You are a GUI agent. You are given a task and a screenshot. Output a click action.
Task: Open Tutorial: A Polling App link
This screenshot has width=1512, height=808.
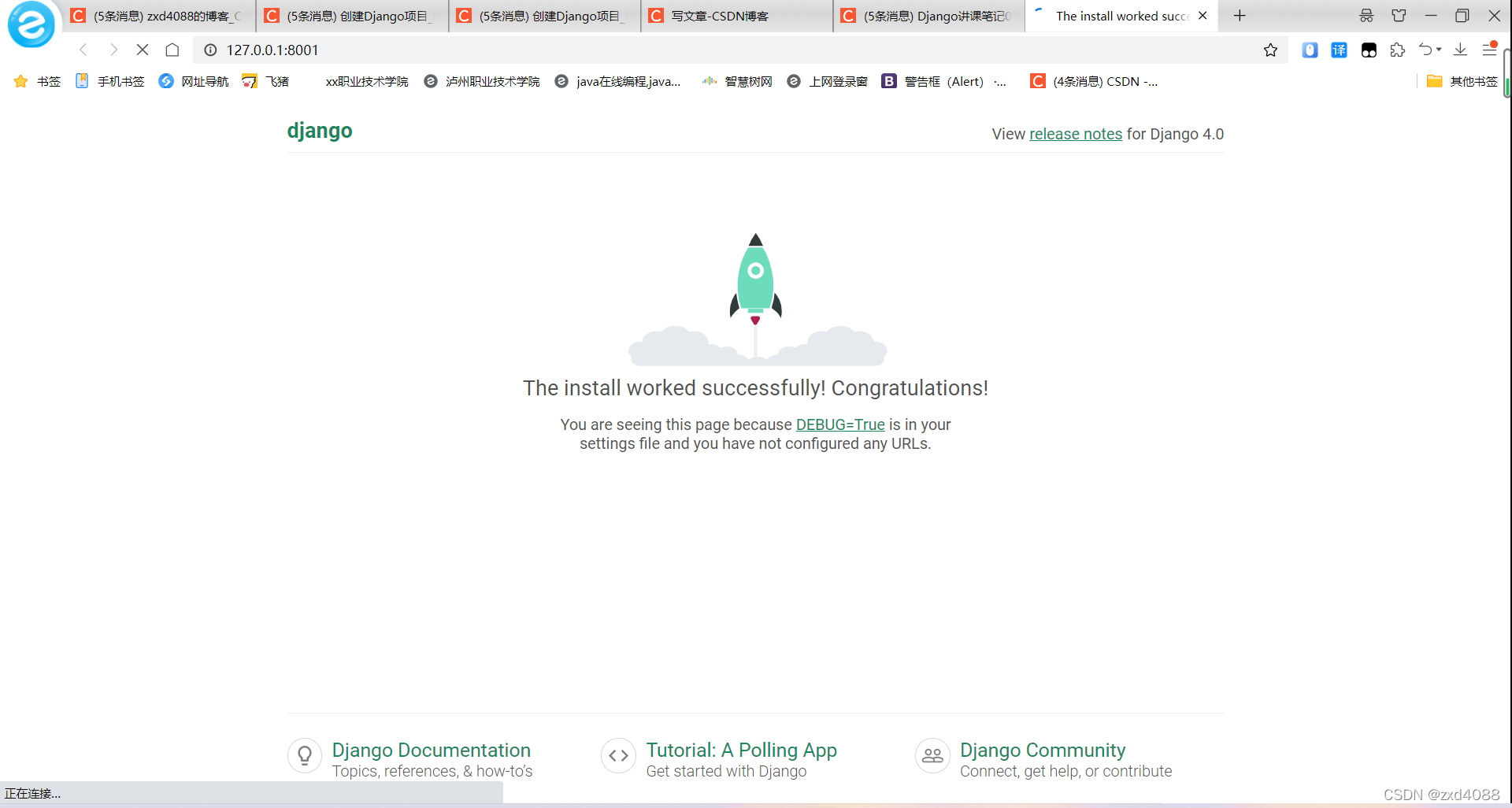tap(742, 750)
